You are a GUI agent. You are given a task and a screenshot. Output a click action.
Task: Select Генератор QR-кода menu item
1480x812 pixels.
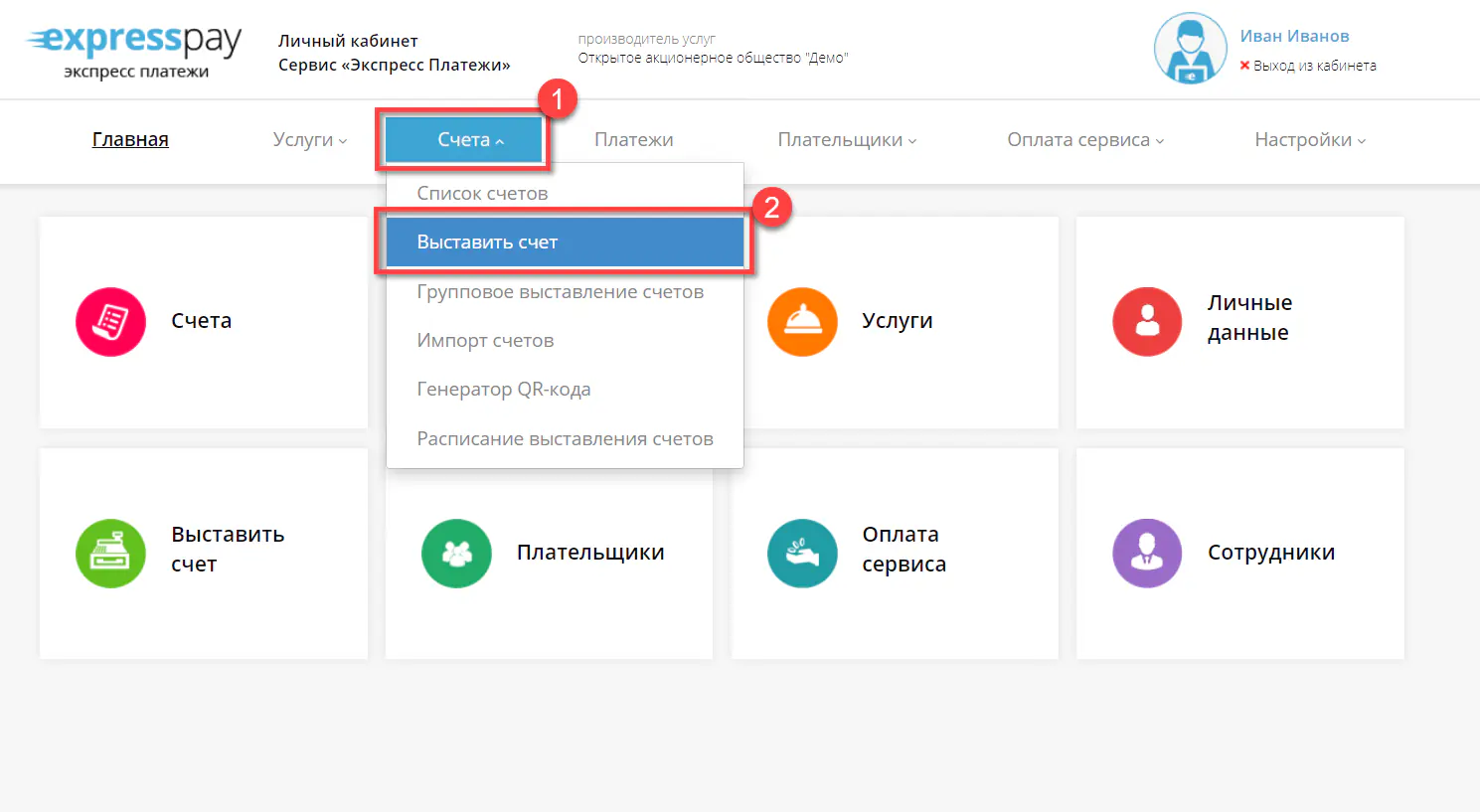pyautogui.click(x=503, y=390)
